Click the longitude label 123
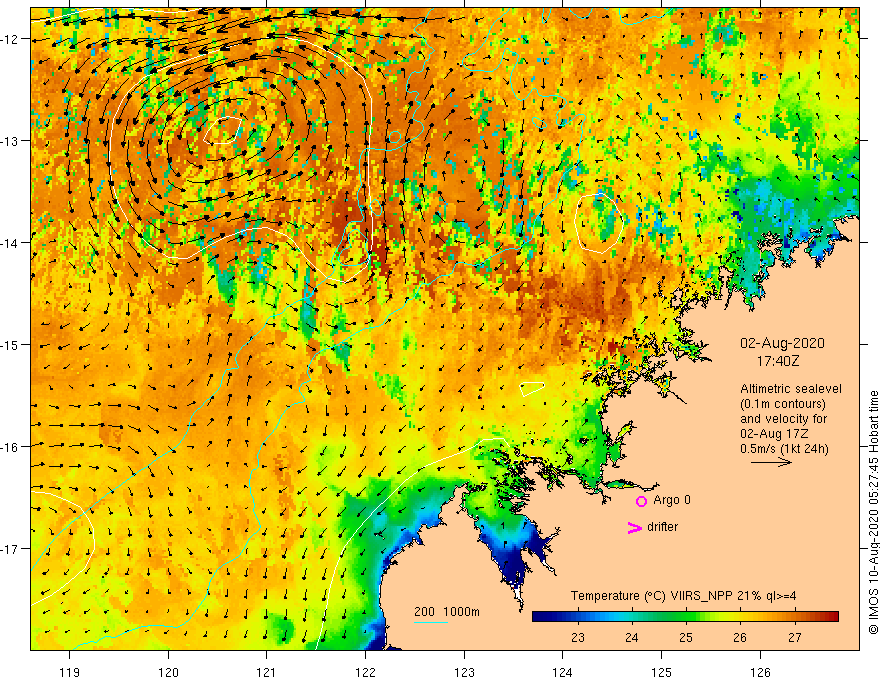The height and width of the screenshot is (680, 880). 464,672
